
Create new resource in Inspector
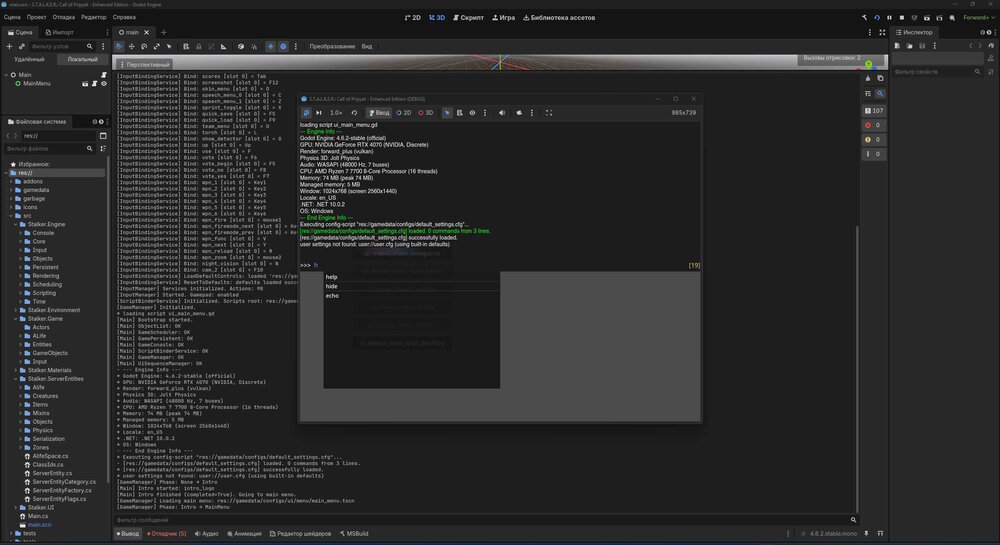pos(897,46)
